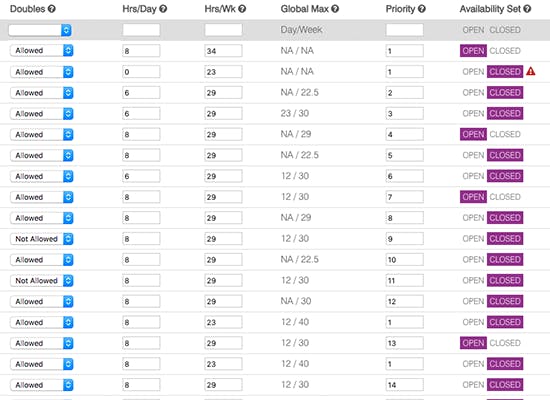Open the Not Allowed dropdown in priority 9 row
The image size is (550, 400).
coord(41,239)
